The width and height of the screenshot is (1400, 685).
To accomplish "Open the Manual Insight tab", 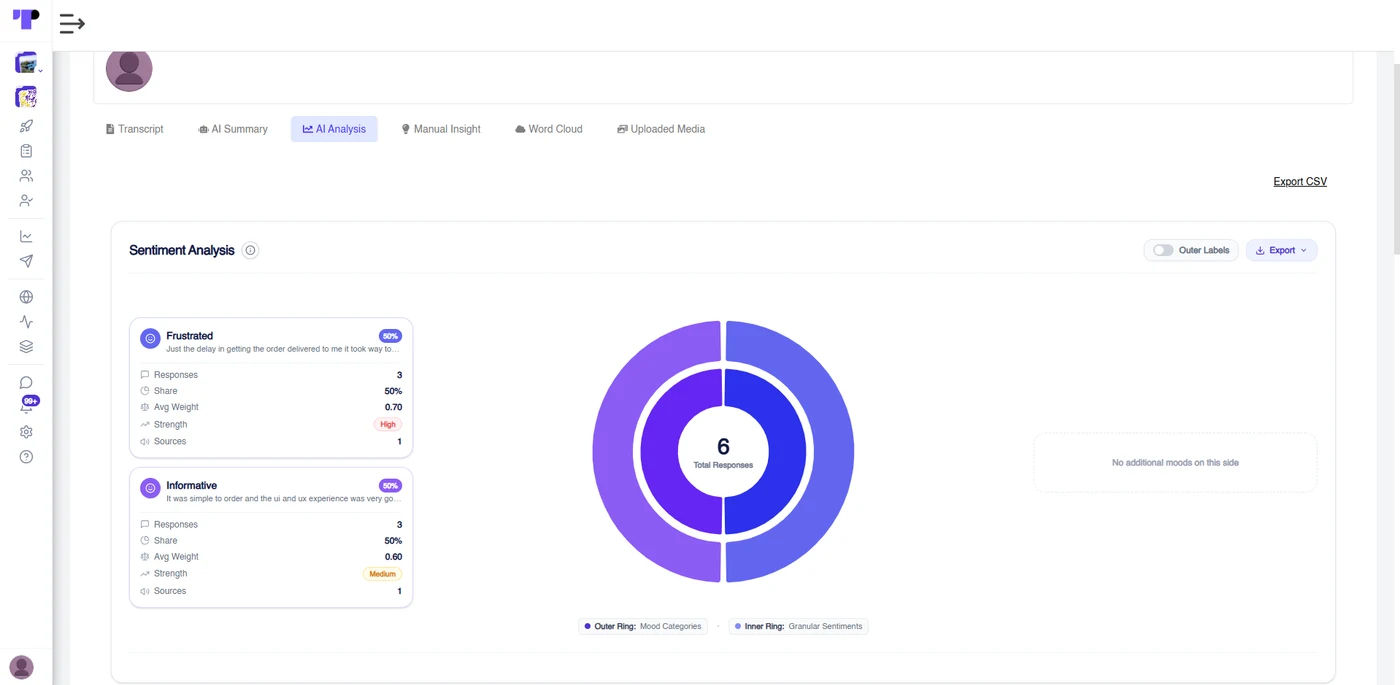I will [441, 129].
